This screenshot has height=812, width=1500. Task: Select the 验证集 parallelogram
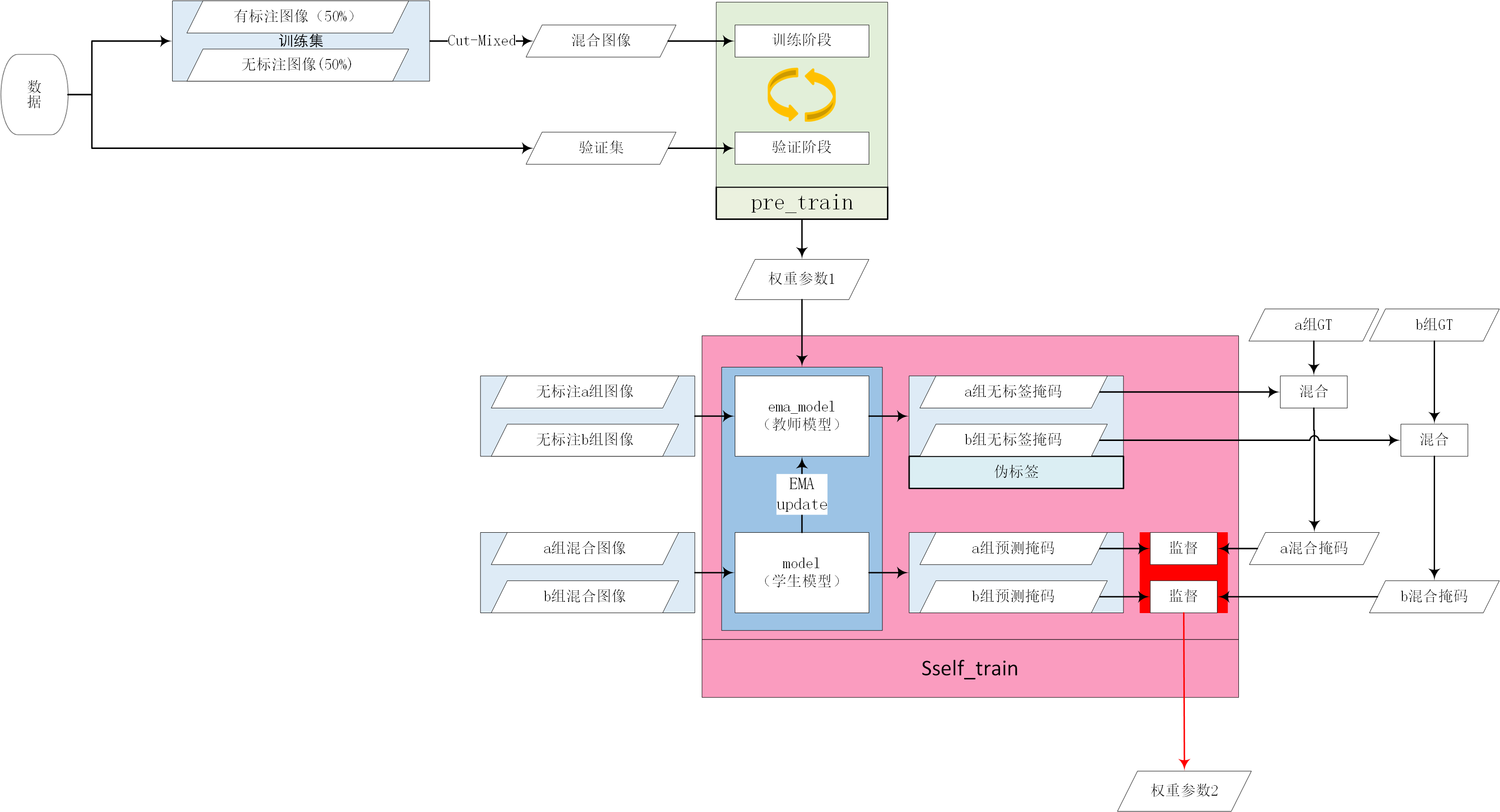click(600, 148)
